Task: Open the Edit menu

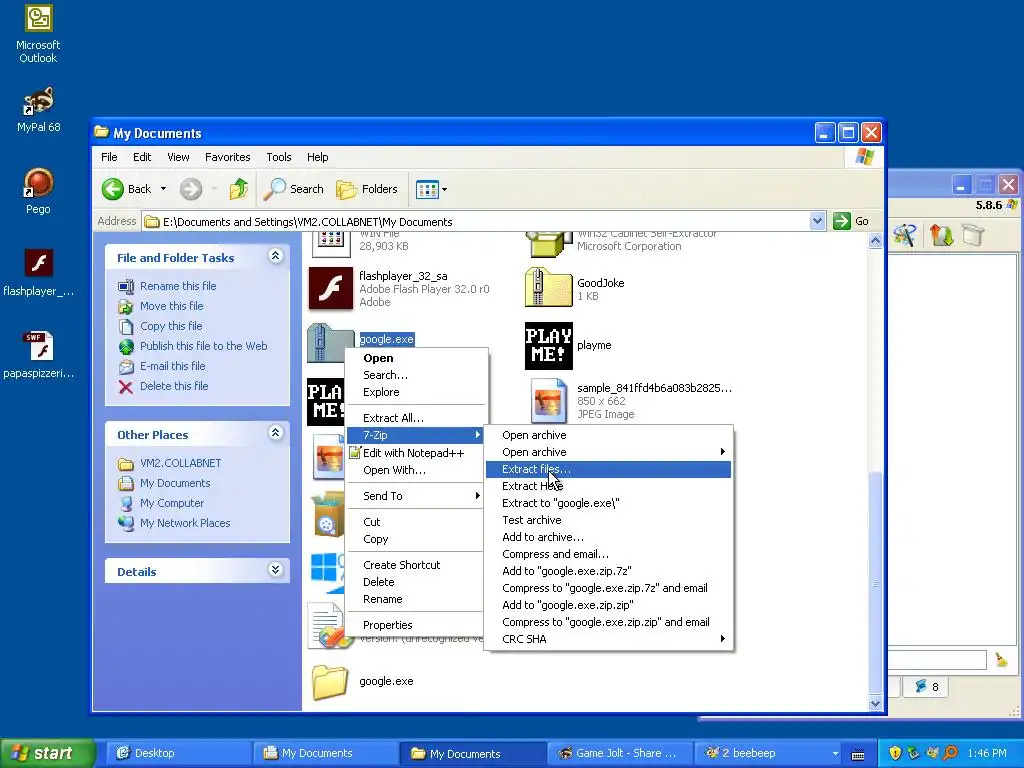Action: (142, 157)
